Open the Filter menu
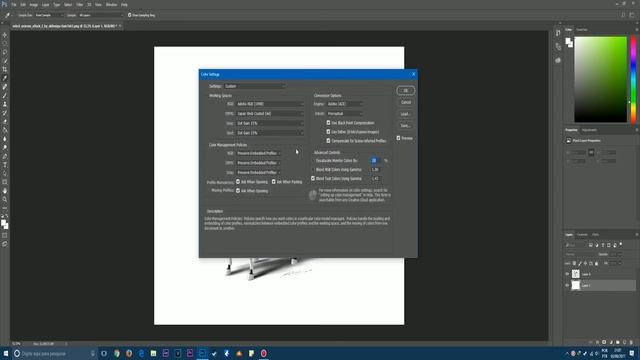Screen dimensions: 640x360 click(x=80, y=4)
